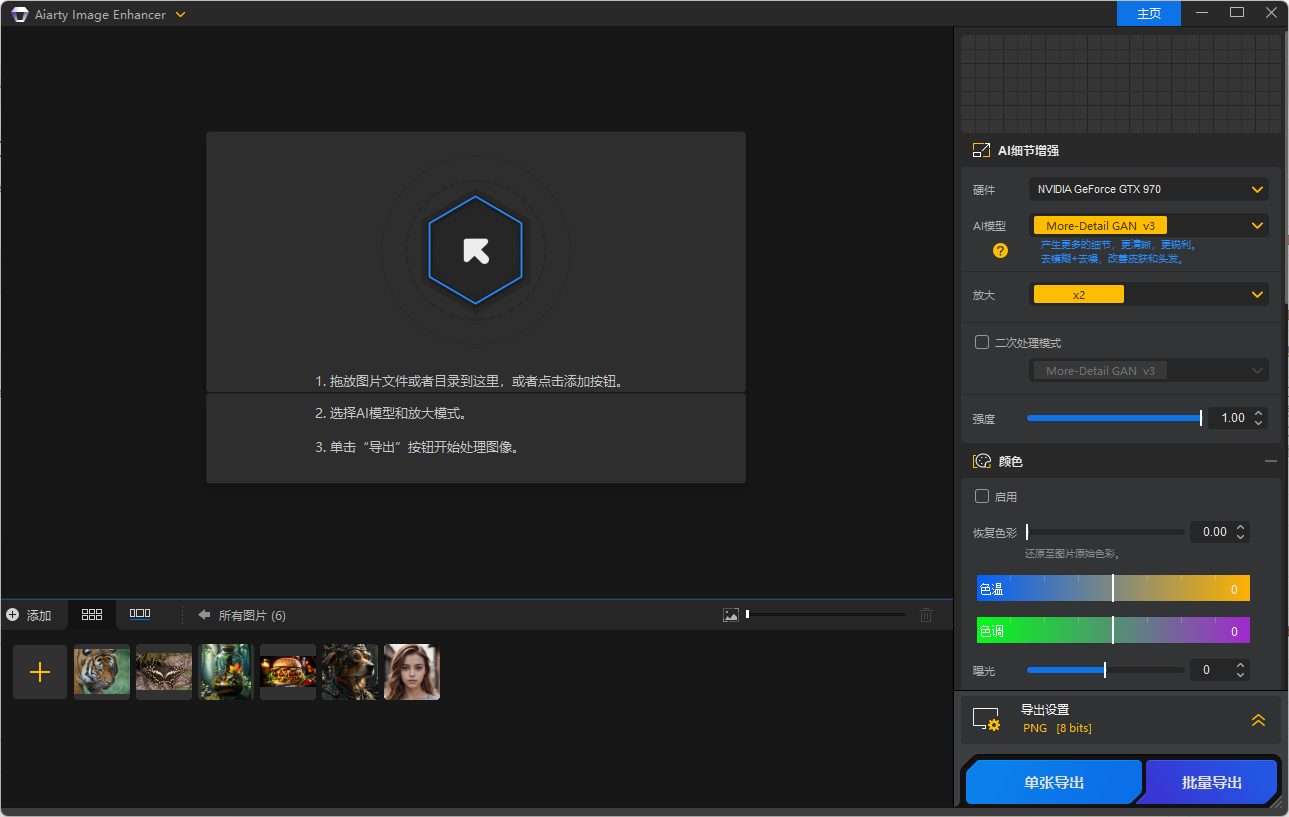Select the list view icon above thumbnails
Image resolution: width=1289 pixels, height=817 pixels.
139,614
